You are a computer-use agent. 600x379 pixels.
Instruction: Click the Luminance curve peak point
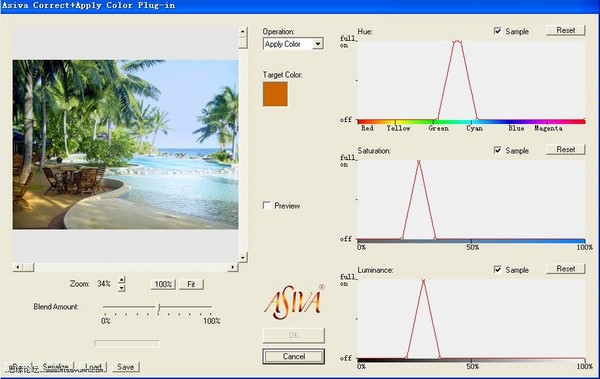coord(424,281)
